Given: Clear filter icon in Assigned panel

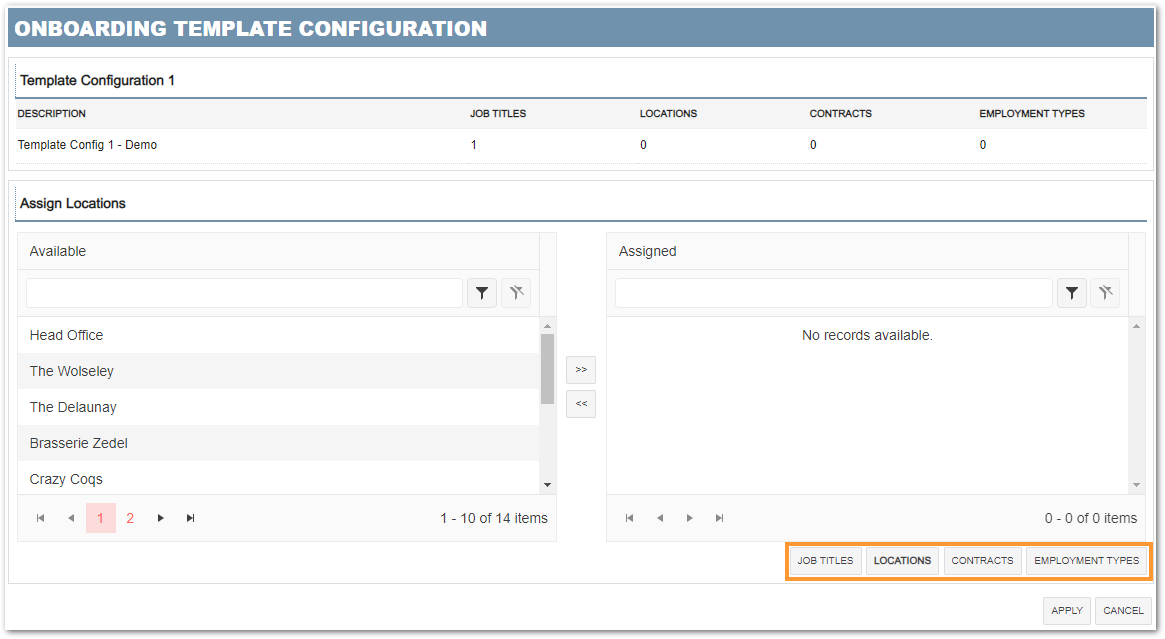Looking at the screenshot, I should coord(1105,293).
